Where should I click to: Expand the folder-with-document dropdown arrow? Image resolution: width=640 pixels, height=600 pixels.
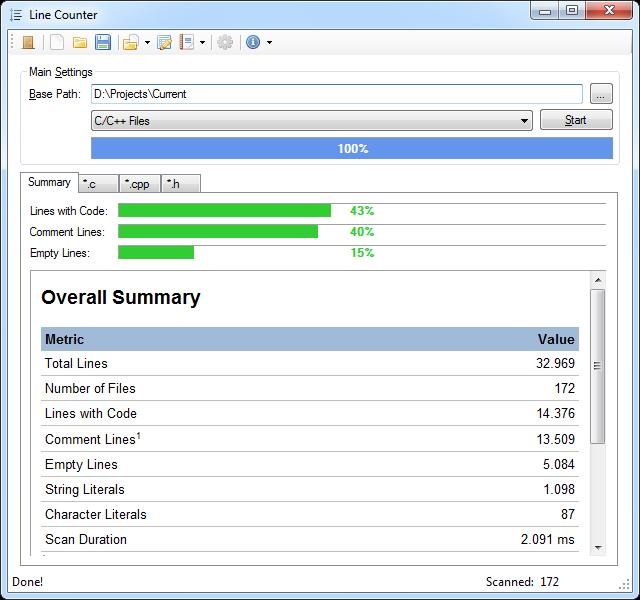click(x=147, y=43)
